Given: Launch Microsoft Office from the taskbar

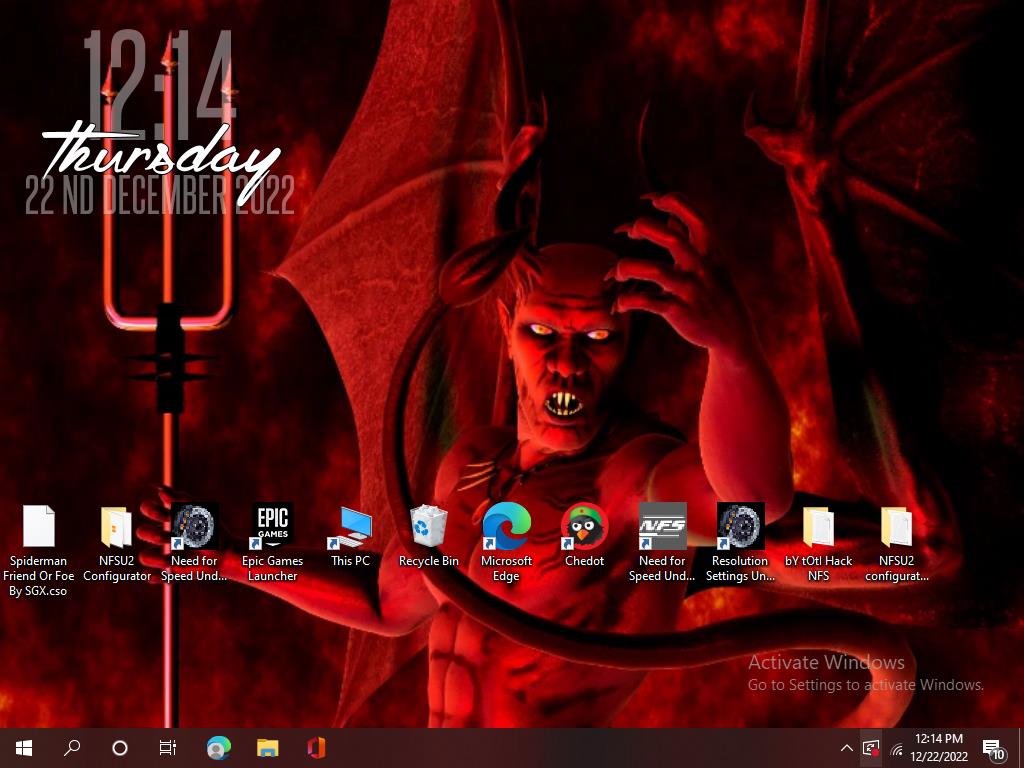Looking at the screenshot, I should 316,748.
